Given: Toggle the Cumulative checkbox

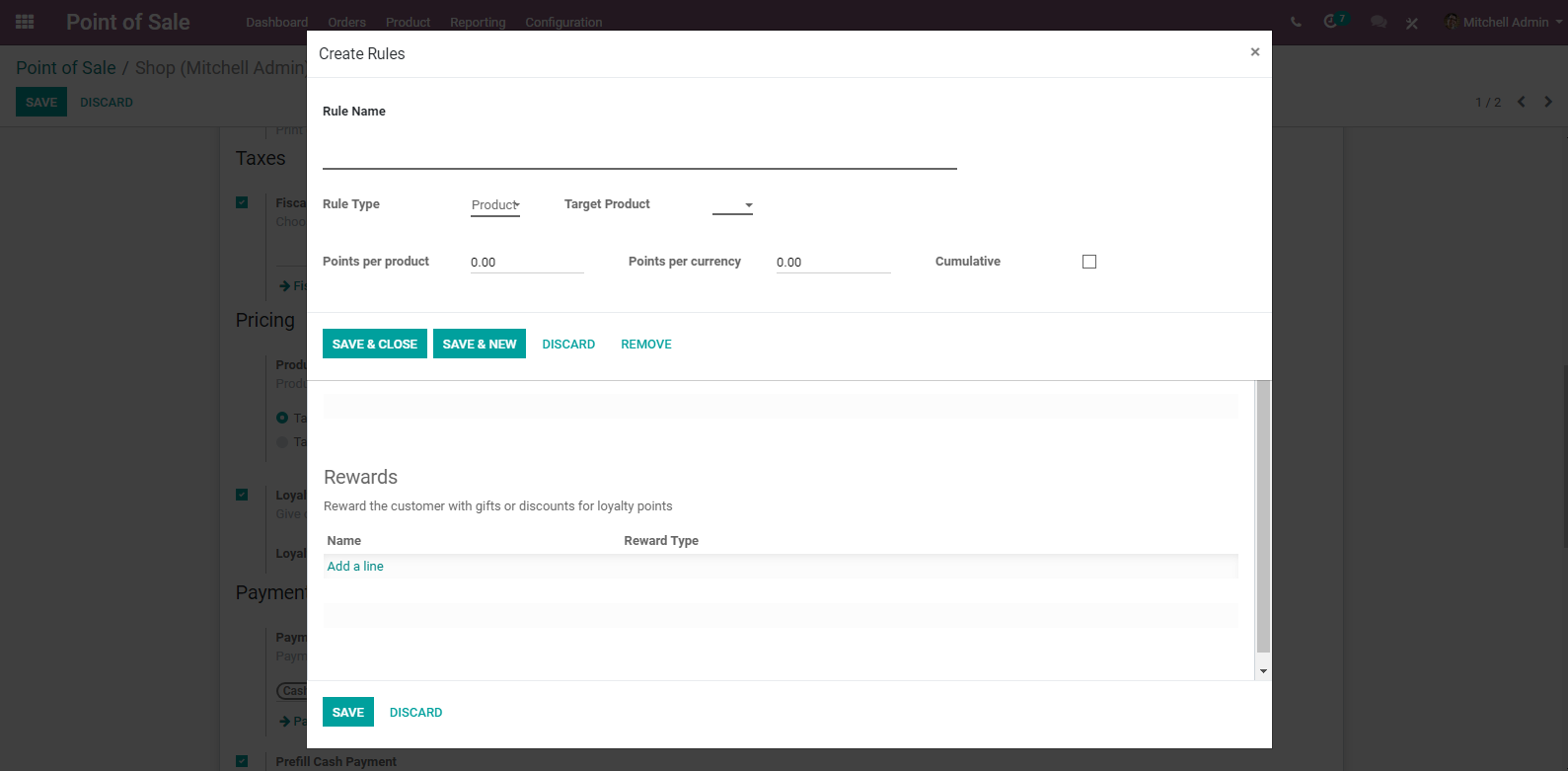Looking at the screenshot, I should coord(1089,262).
